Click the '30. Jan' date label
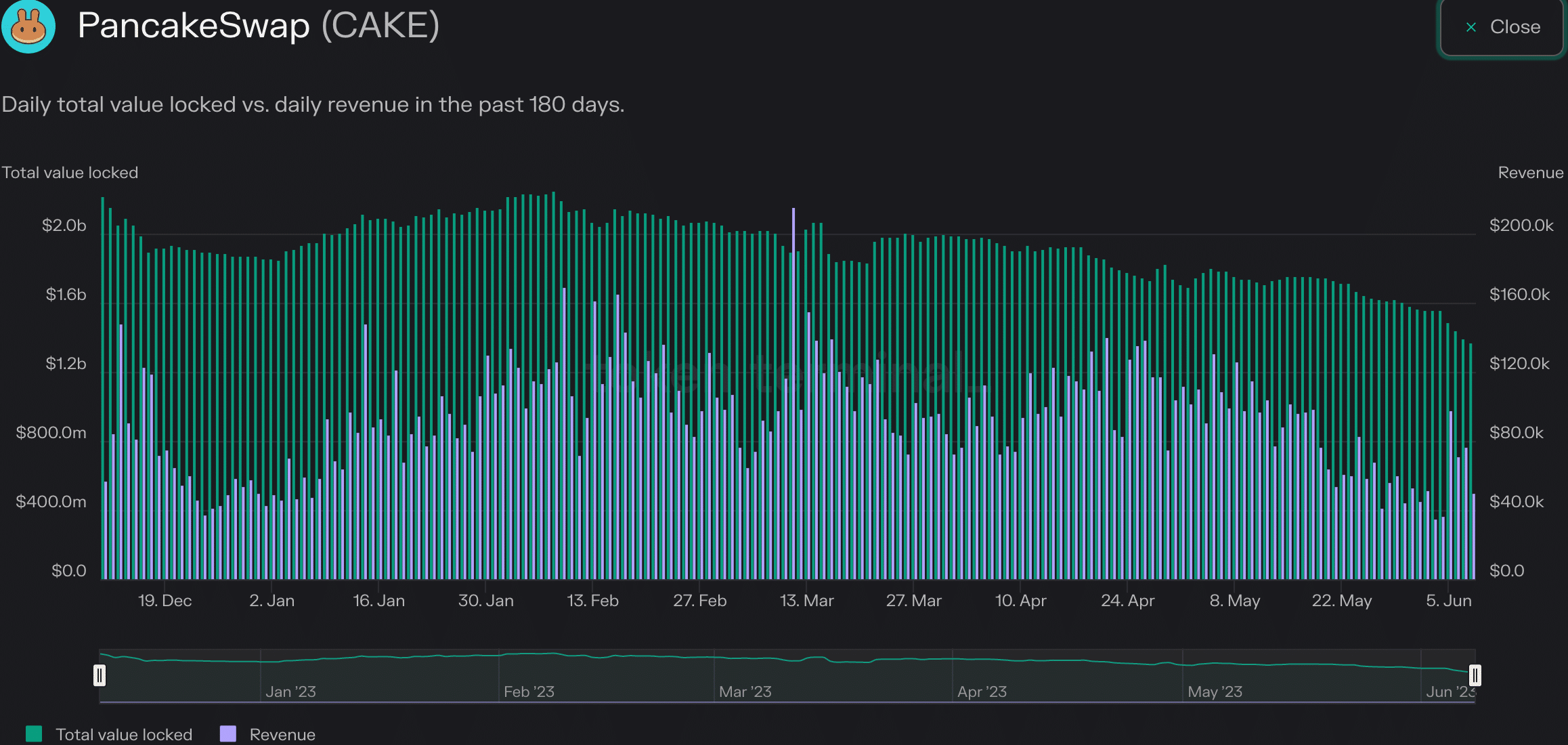 pos(485,601)
